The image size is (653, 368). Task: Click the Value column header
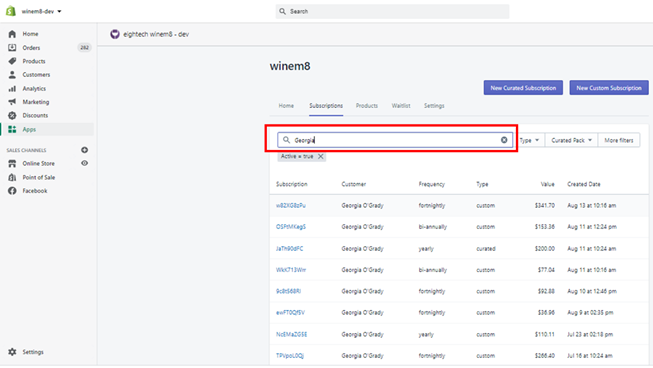pyautogui.click(x=548, y=184)
